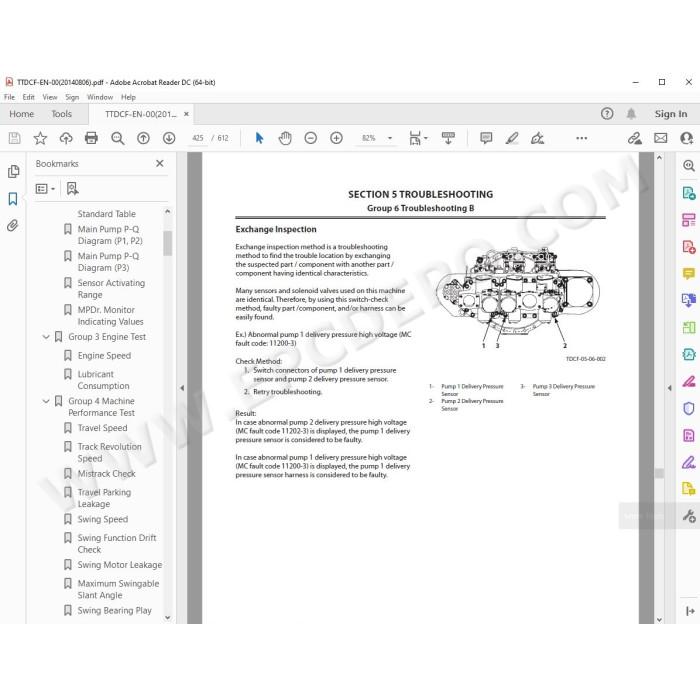
Task: Open the Sign menu
Action: point(72,97)
